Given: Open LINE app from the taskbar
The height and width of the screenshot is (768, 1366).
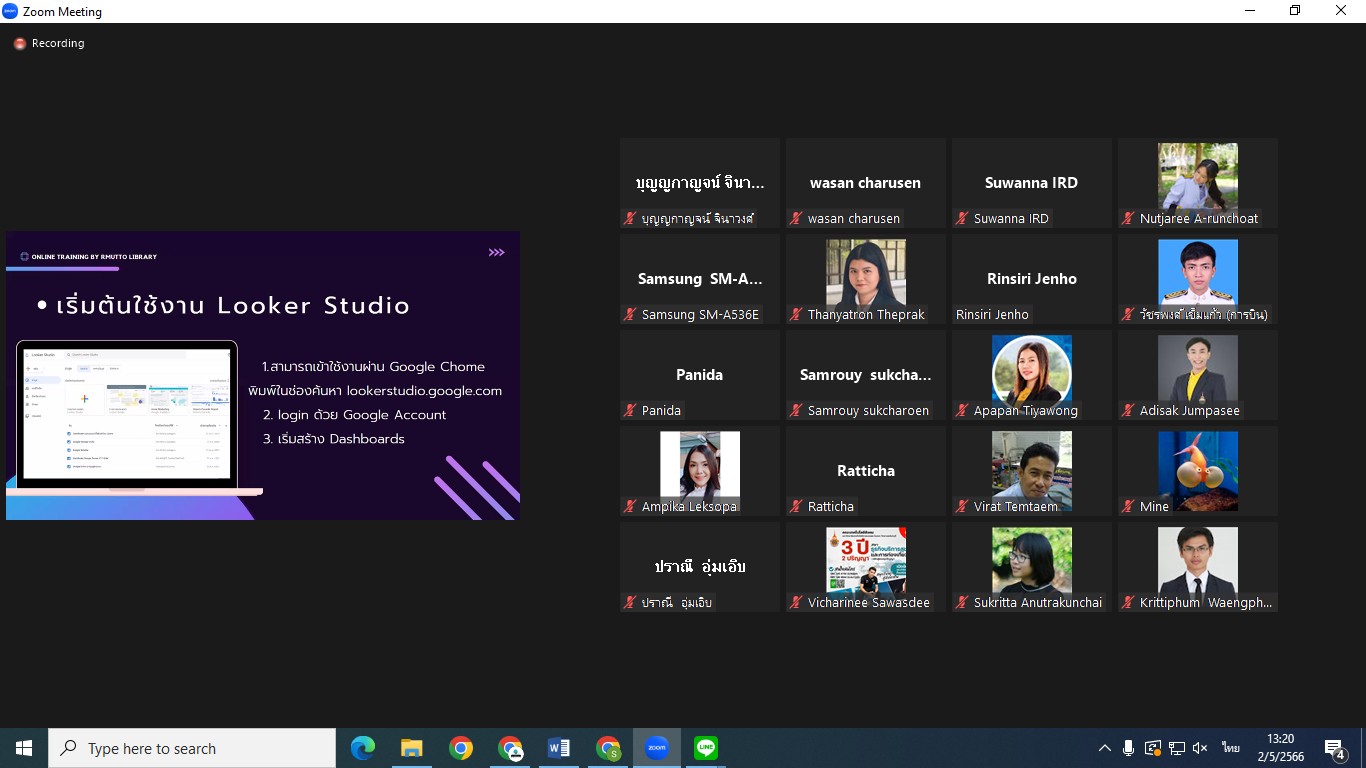Looking at the screenshot, I should coord(706,748).
